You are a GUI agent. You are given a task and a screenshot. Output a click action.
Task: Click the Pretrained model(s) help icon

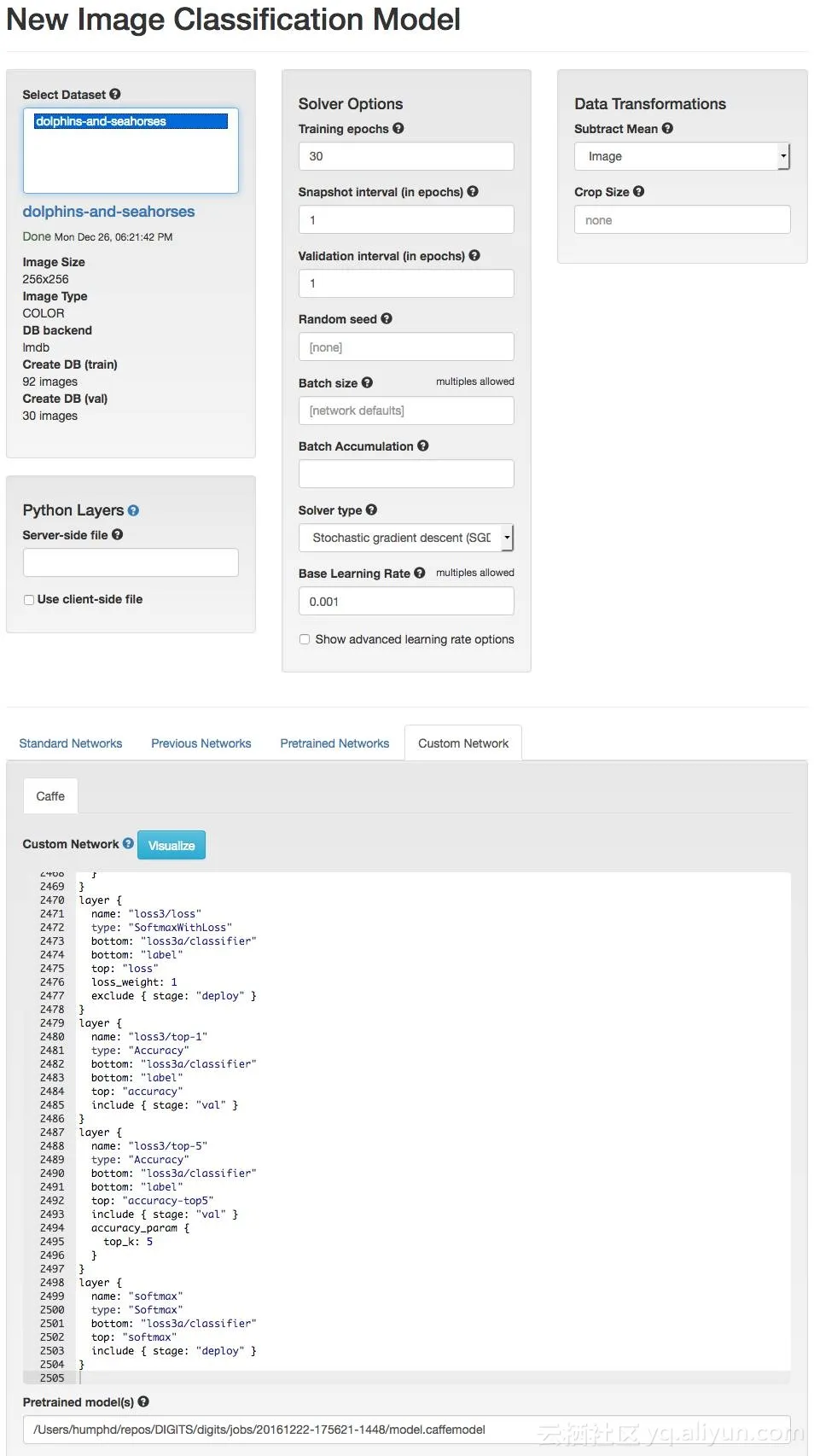point(143,1401)
